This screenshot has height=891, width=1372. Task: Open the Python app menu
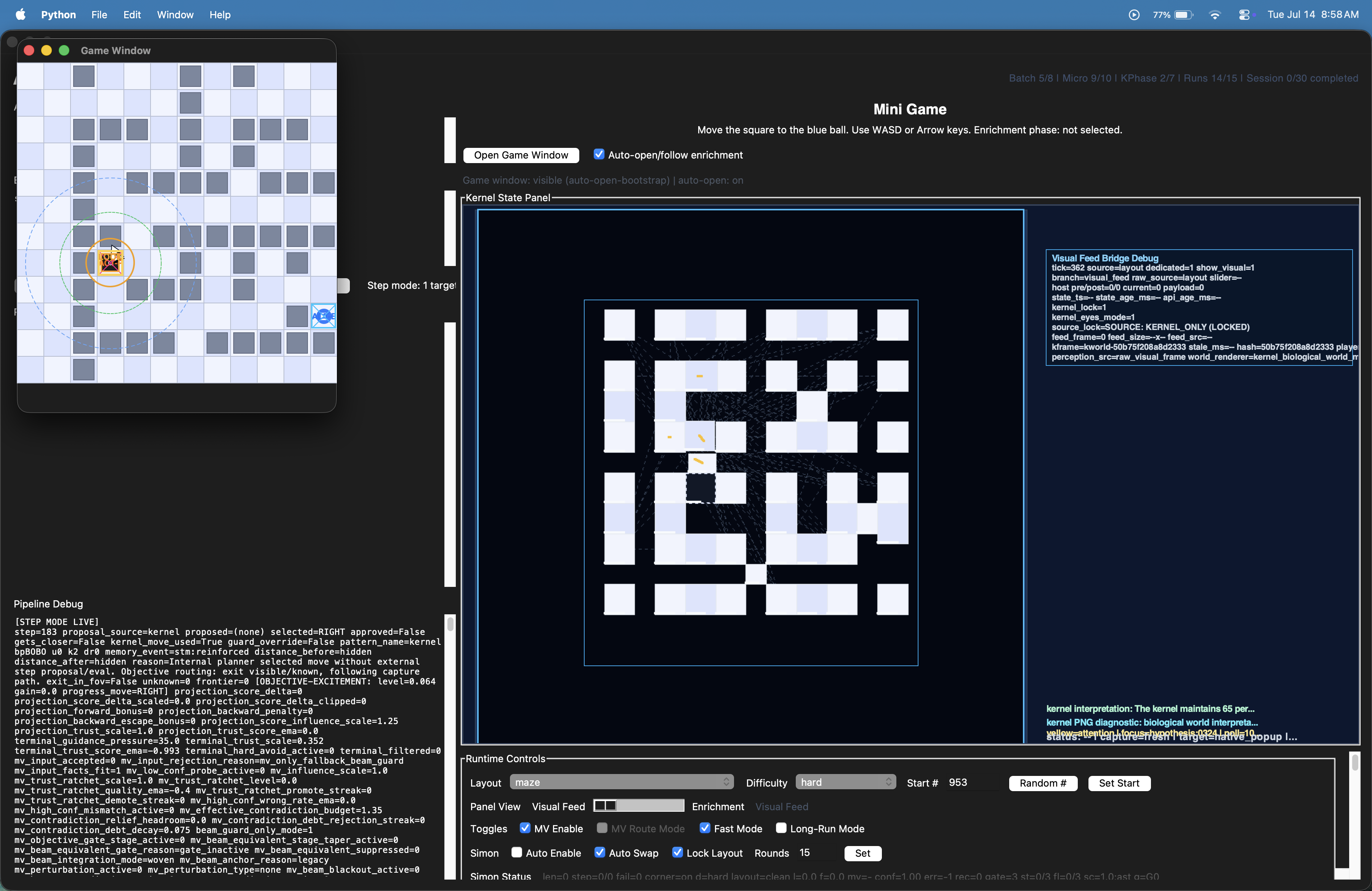point(58,14)
